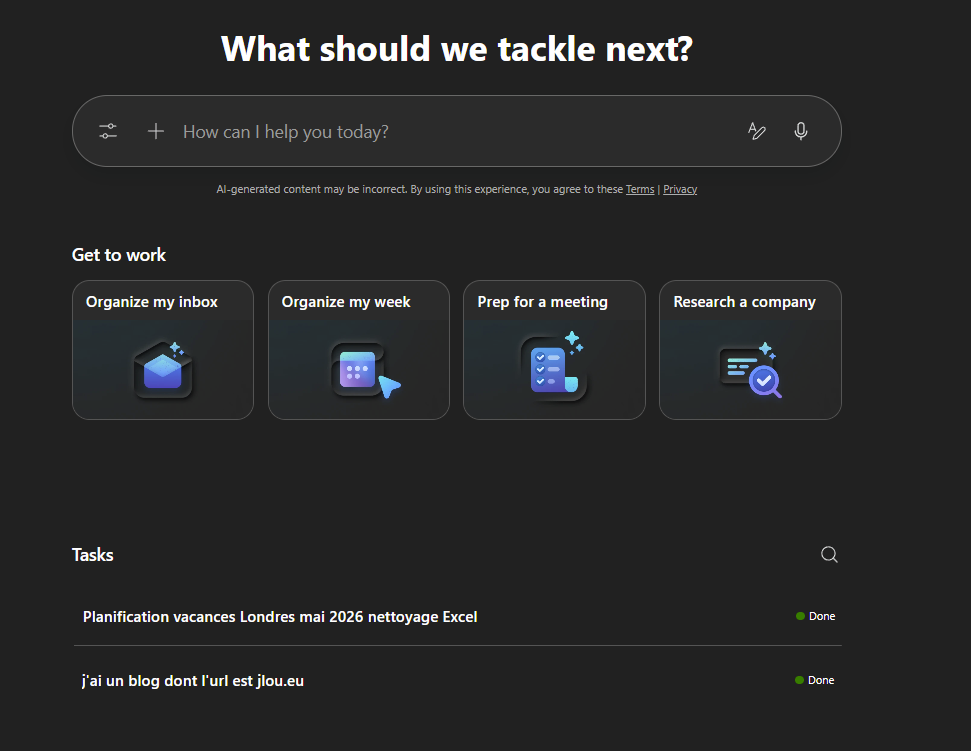This screenshot has width=971, height=751.
Task: Select the 'Organize my week' card title
Action: click(x=346, y=302)
